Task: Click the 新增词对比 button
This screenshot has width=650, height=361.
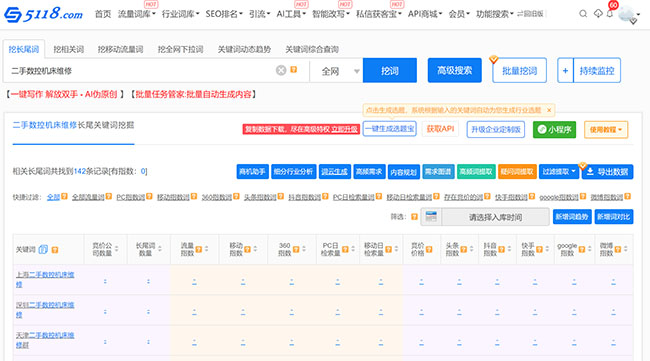Action: (x=614, y=217)
